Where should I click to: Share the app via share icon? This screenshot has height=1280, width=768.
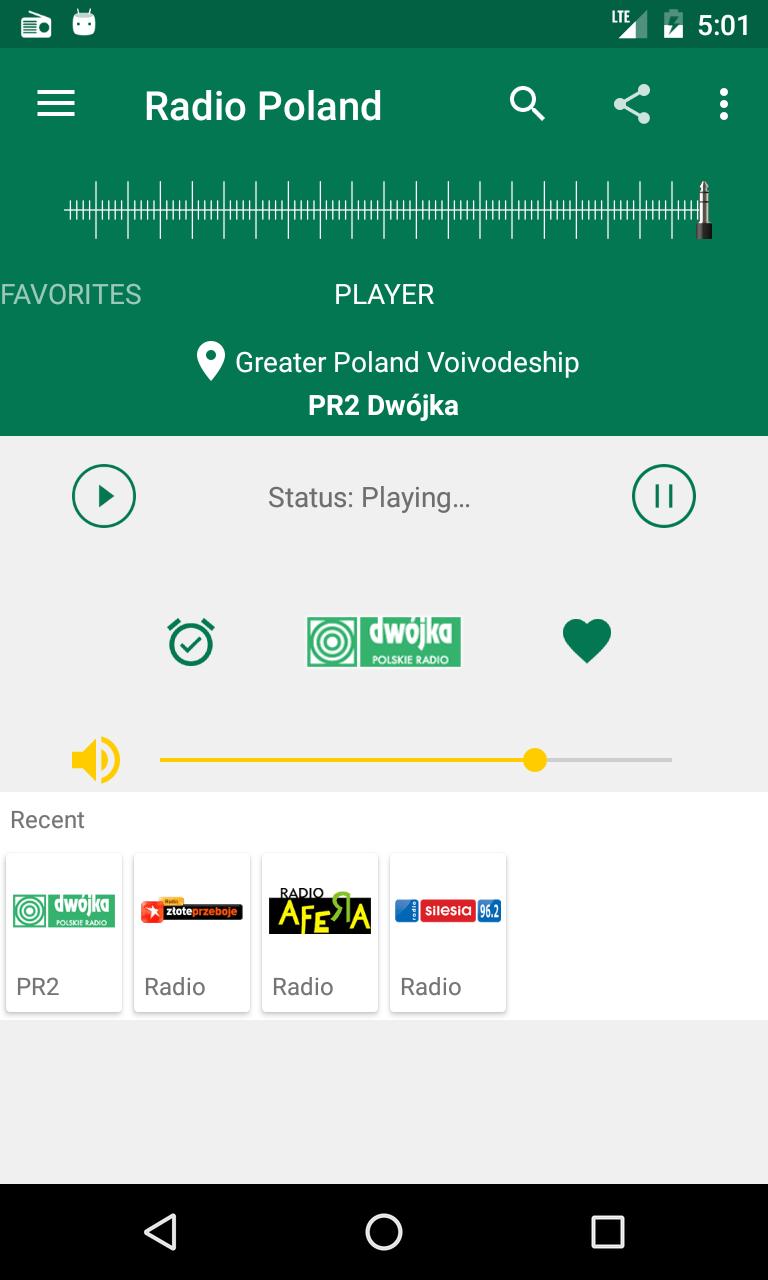631,104
